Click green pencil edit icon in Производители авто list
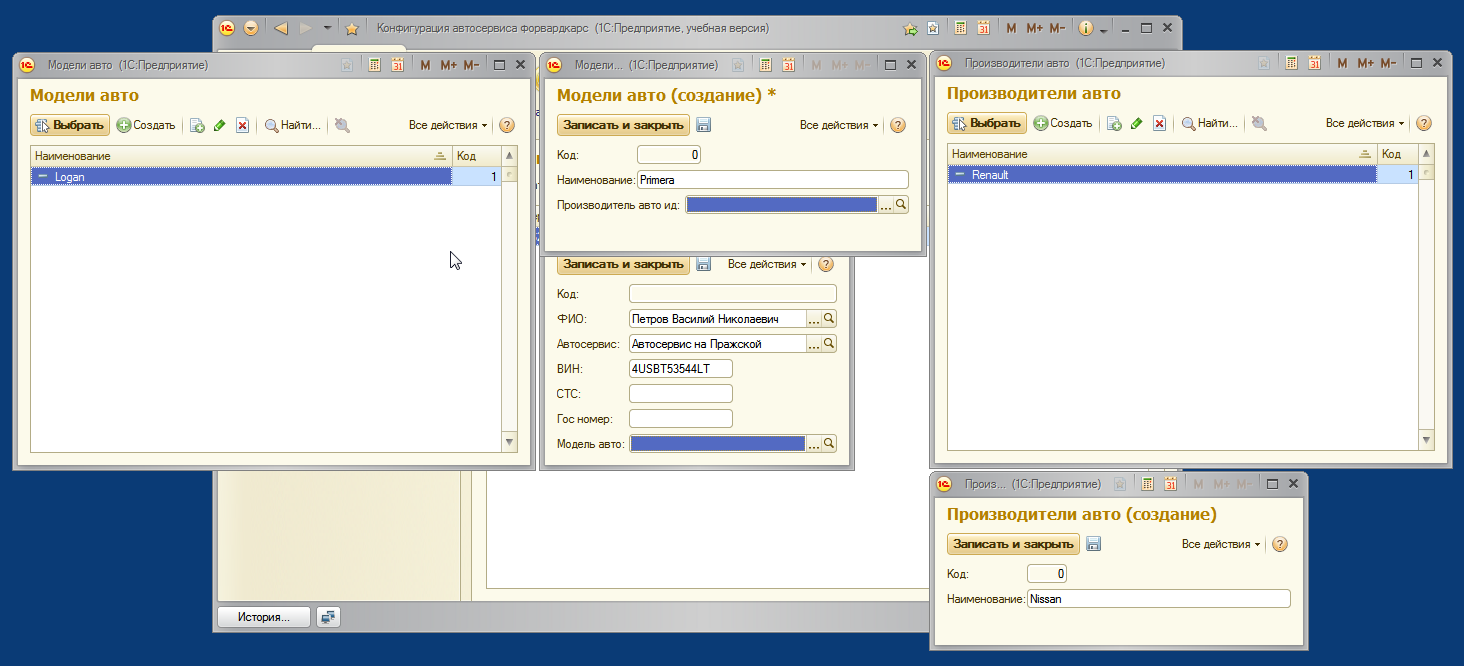The height and width of the screenshot is (666, 1464). (1137, 124)
